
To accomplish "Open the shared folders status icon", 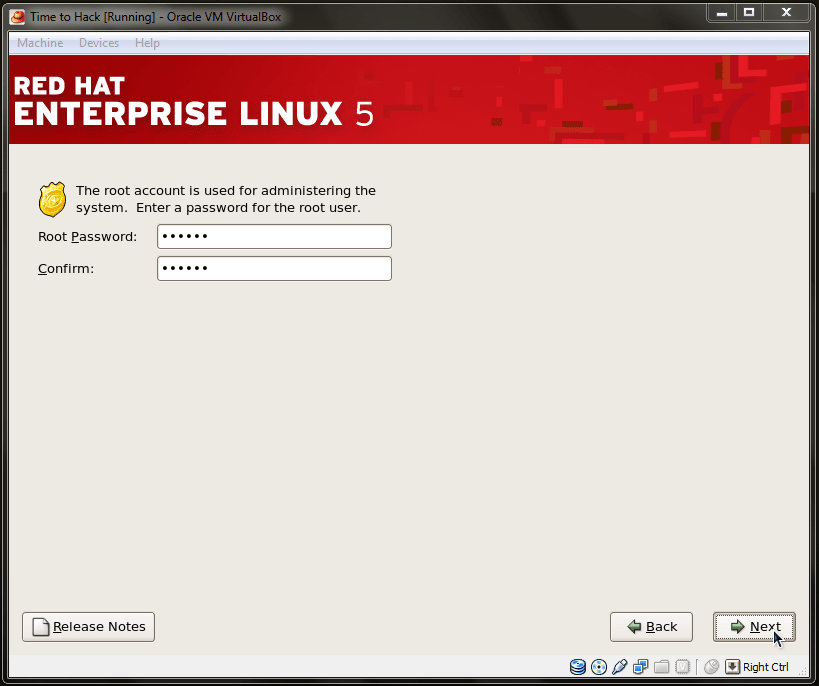I will point(661,667).
